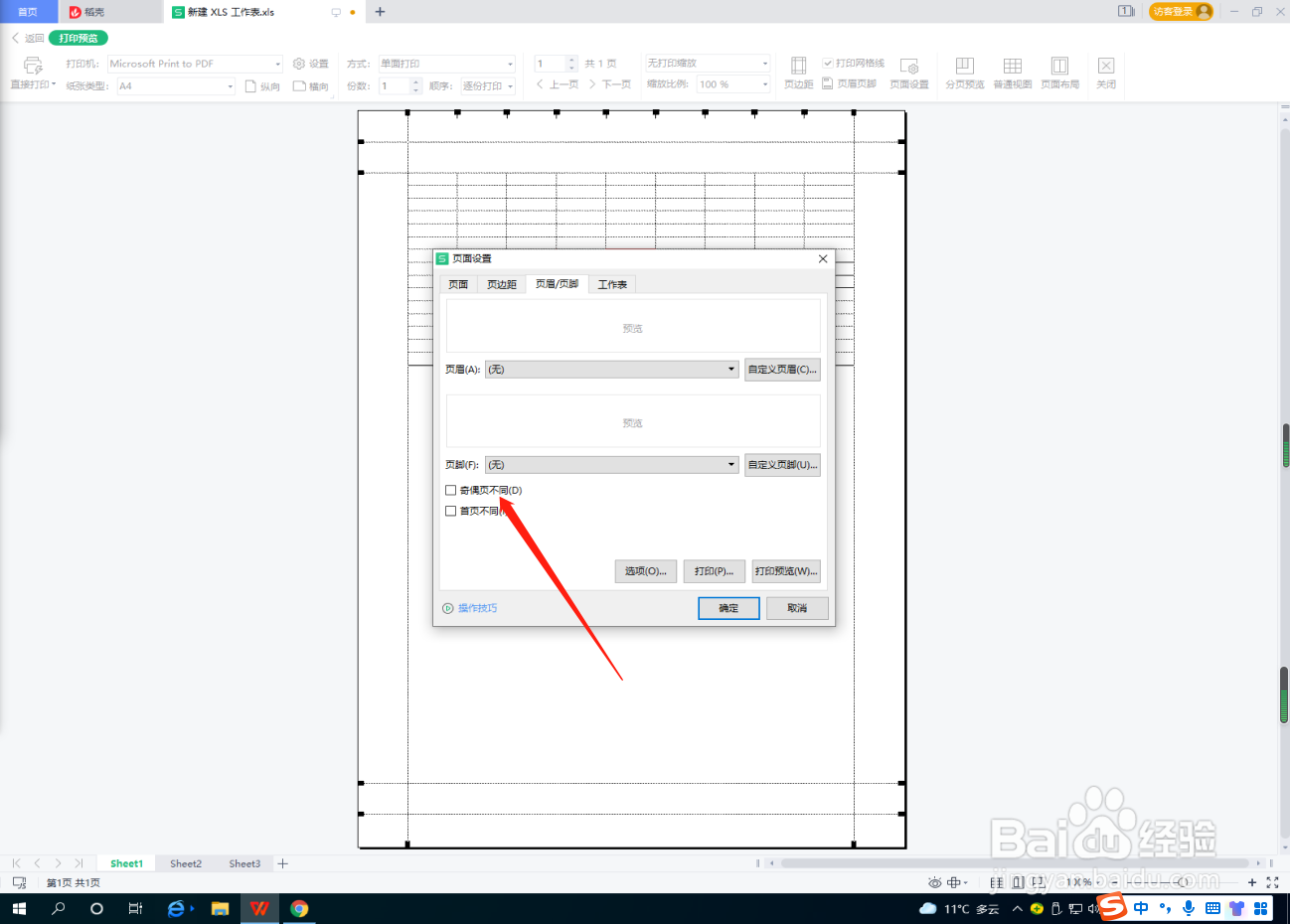Go to 下一页 next page
The height and width of the screenshot is (924, 1290).
610,84
